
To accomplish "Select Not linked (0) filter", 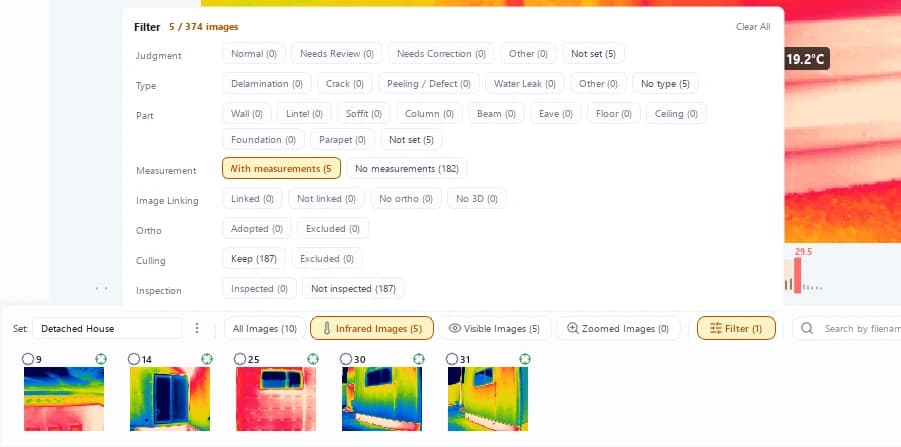I will tap(326, 198).
